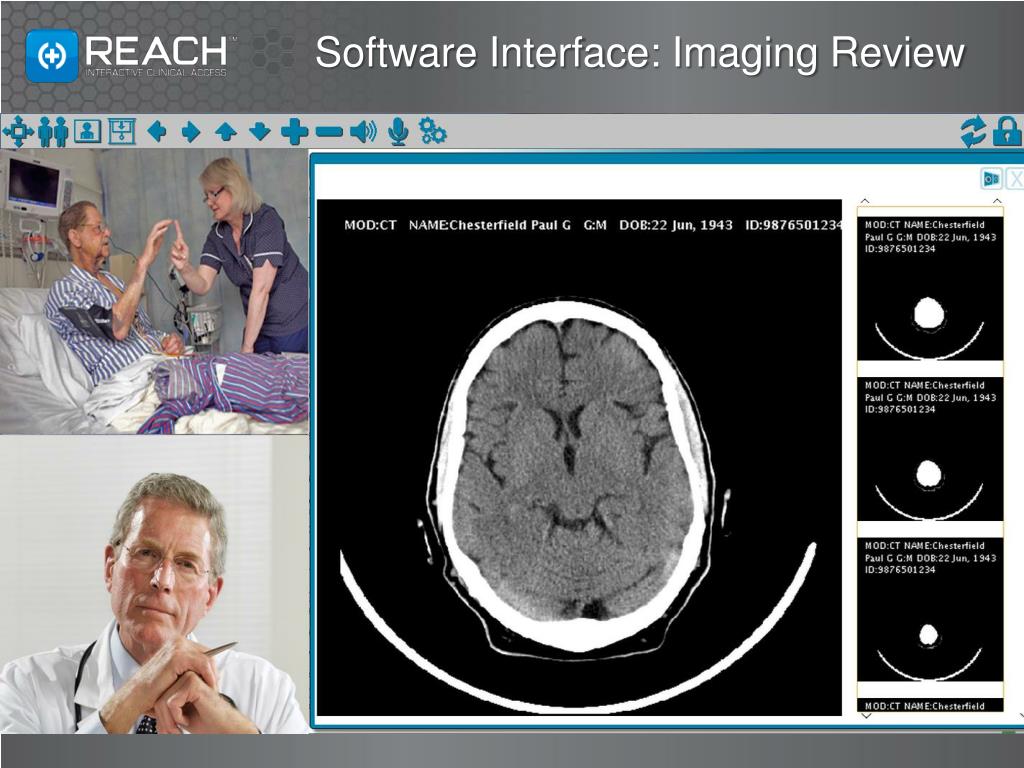
Task: Toggle the speaker audio icon
Action: pyautogui.click(x=363, y=131)
